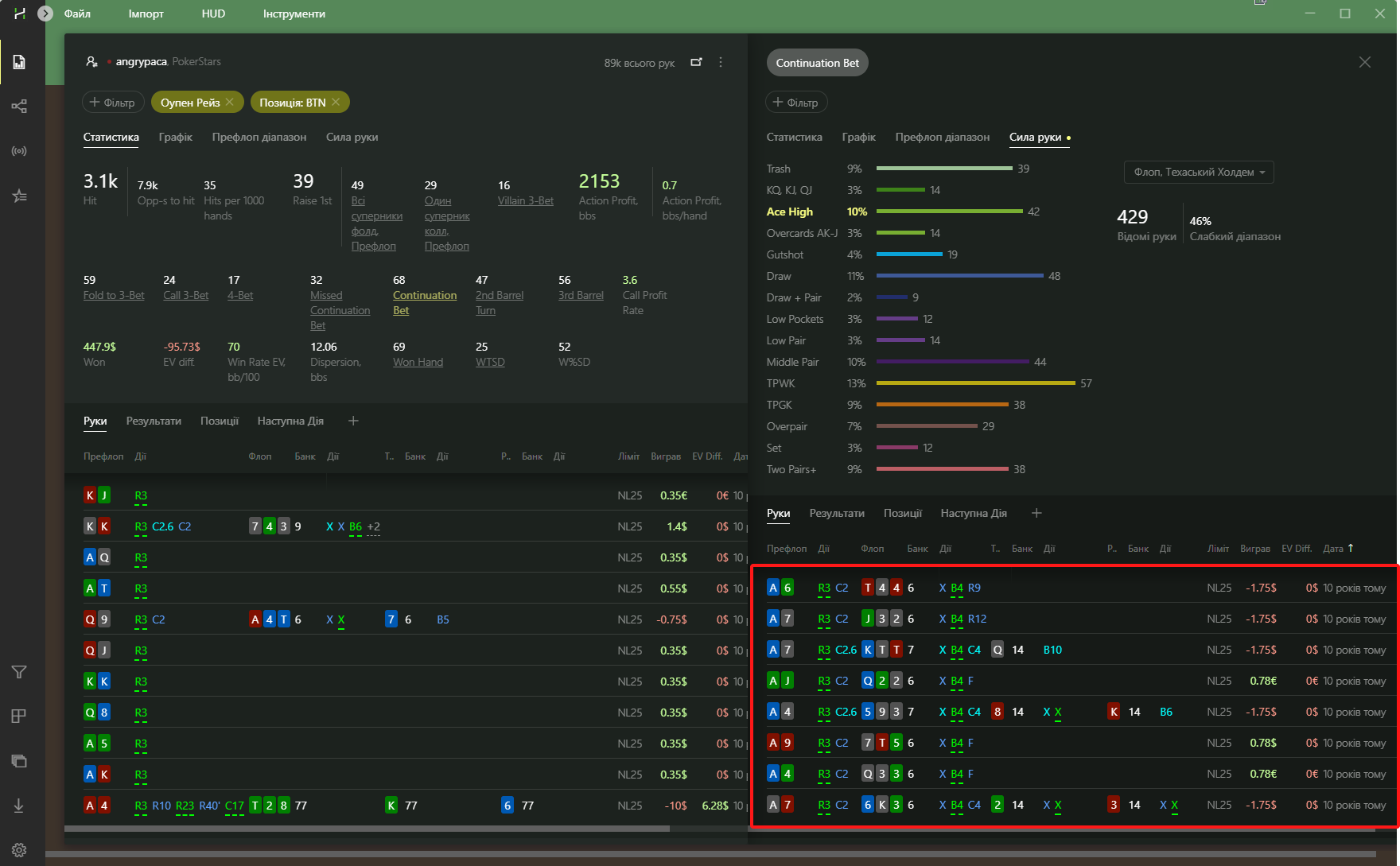Image resolution: width=1400 pixels, height=866 pixels.
Task: Remove the Позиція: BTN filter chip
Action: pyautogui.click(x=336, y=102)
